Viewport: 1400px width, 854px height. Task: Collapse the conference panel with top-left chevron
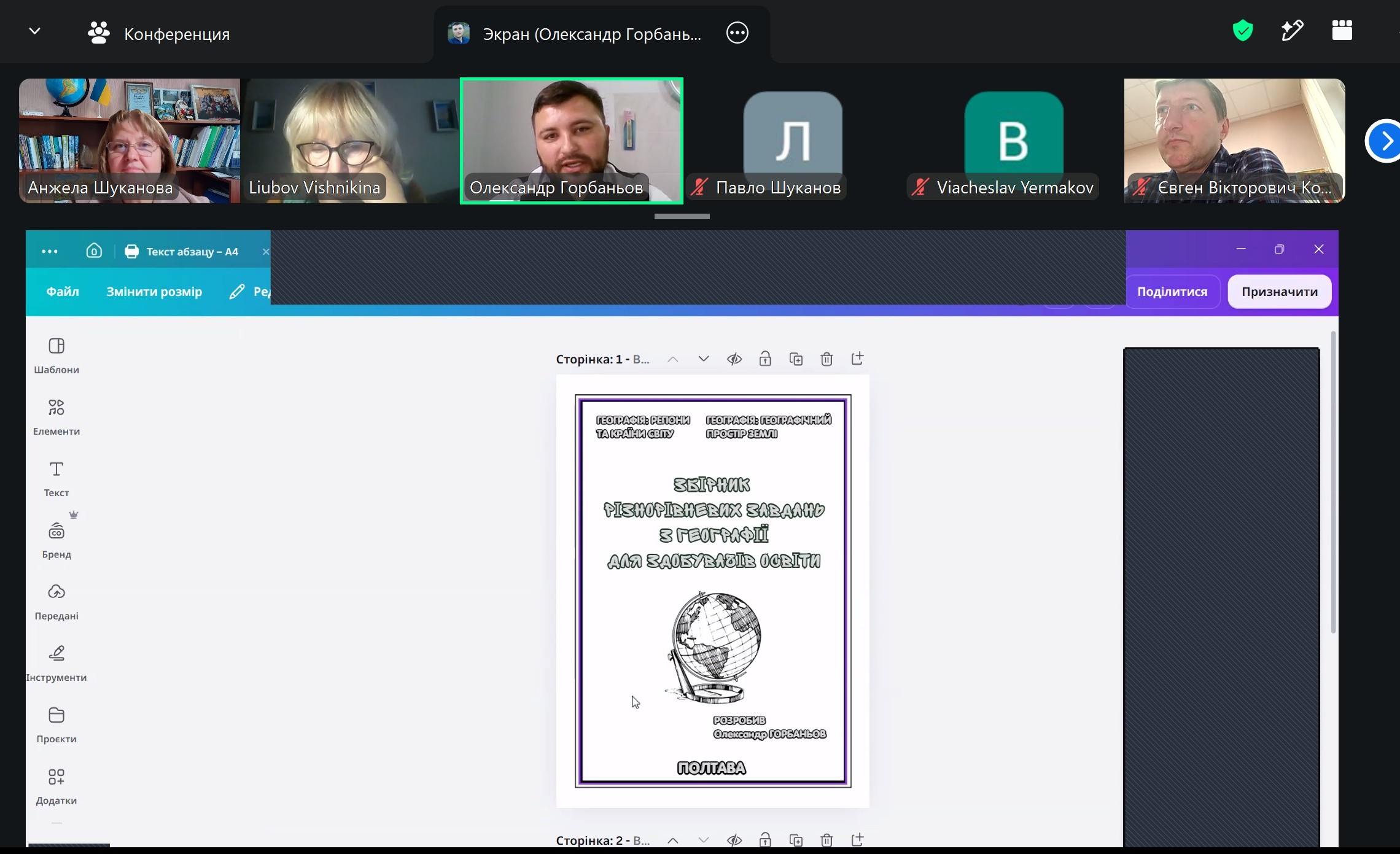click(34, 31)
